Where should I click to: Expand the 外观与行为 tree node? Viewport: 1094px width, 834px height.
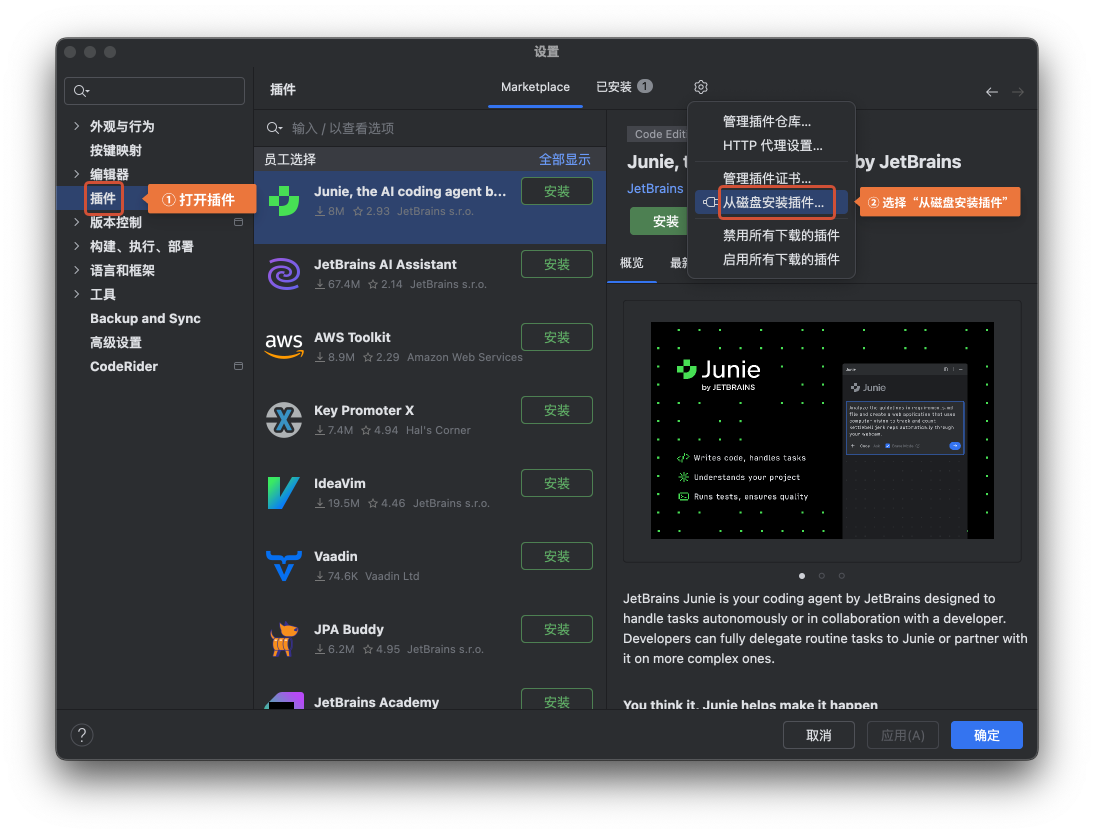pos(77,126)
